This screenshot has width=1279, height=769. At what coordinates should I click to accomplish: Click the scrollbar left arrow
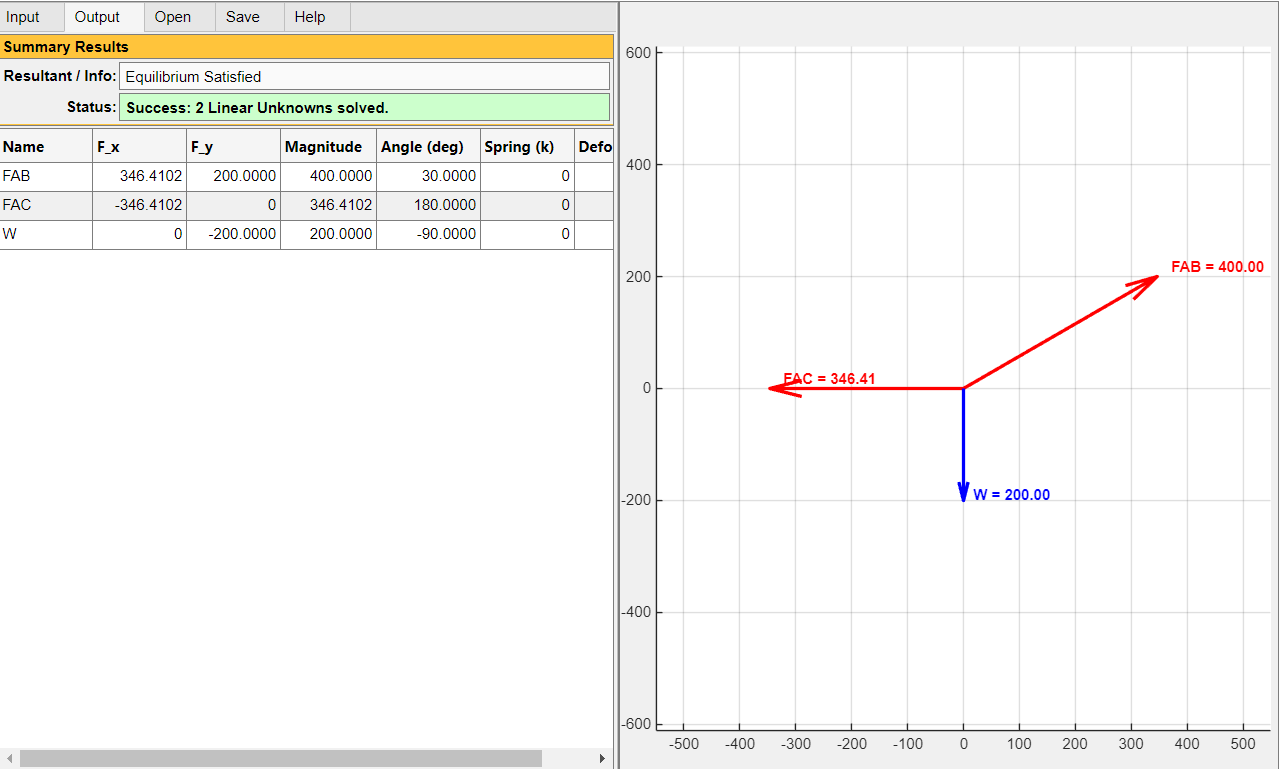(8, 759)
